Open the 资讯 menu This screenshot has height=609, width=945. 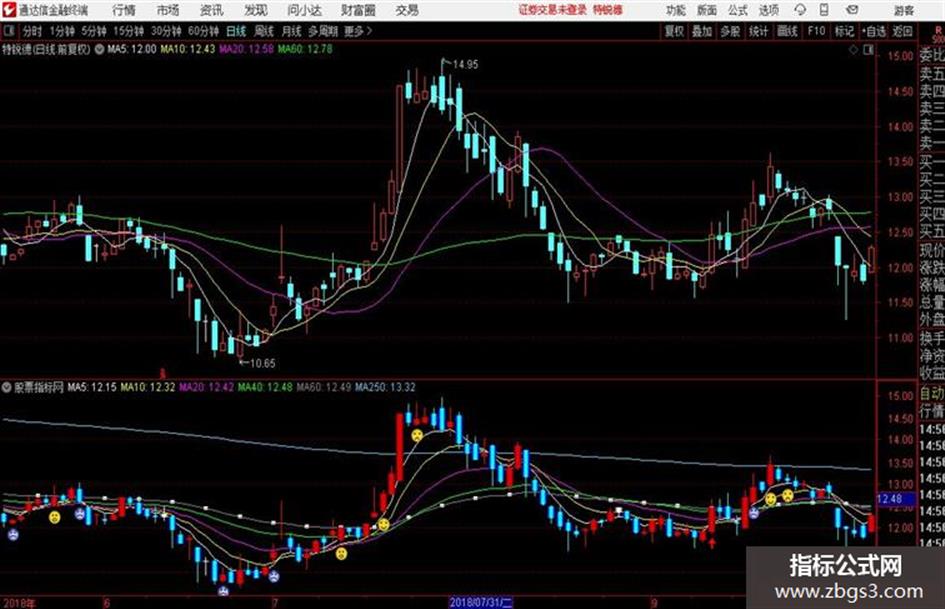click(x=212, y=10)
